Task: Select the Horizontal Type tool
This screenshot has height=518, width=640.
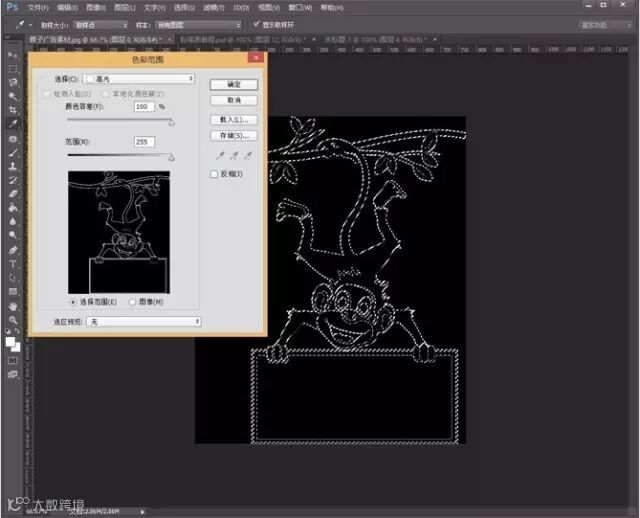Action: pos(13,264)
